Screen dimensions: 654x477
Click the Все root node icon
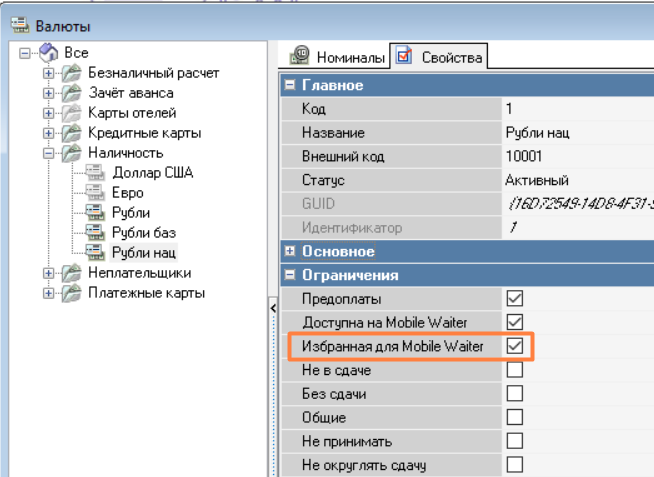coord(48,53)
